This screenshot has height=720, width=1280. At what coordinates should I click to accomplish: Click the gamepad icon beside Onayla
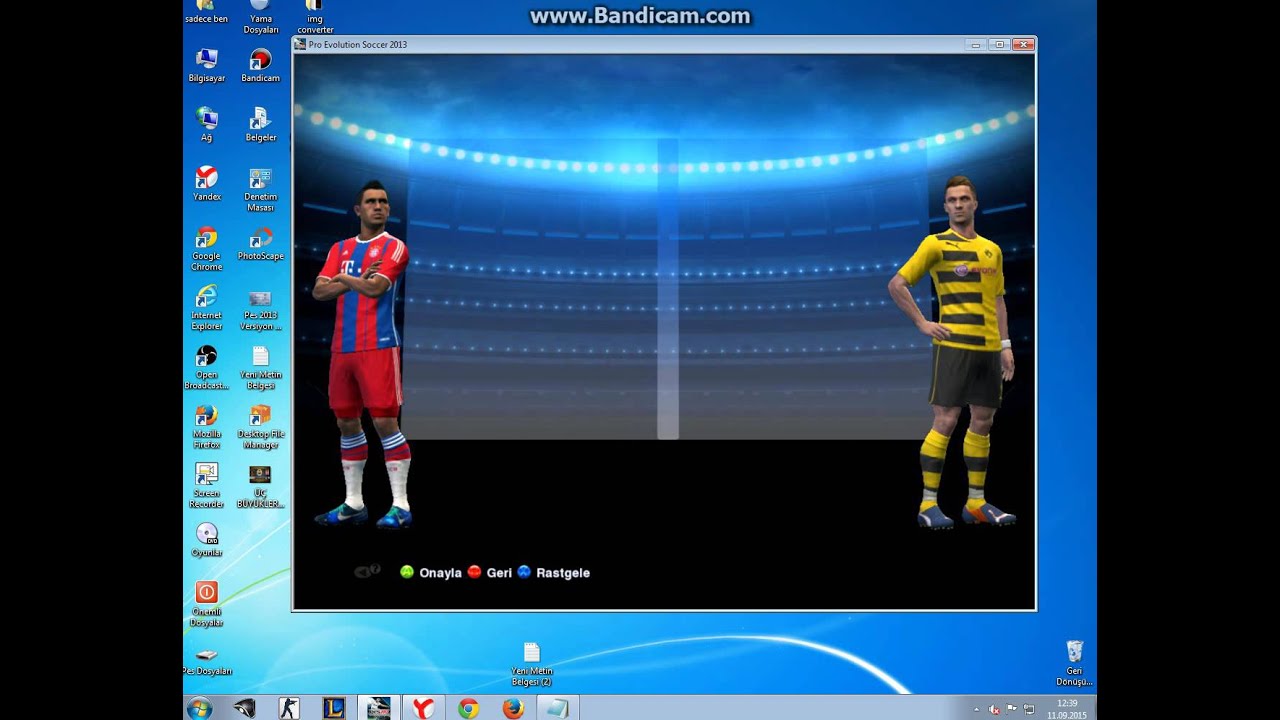(367, 571)
